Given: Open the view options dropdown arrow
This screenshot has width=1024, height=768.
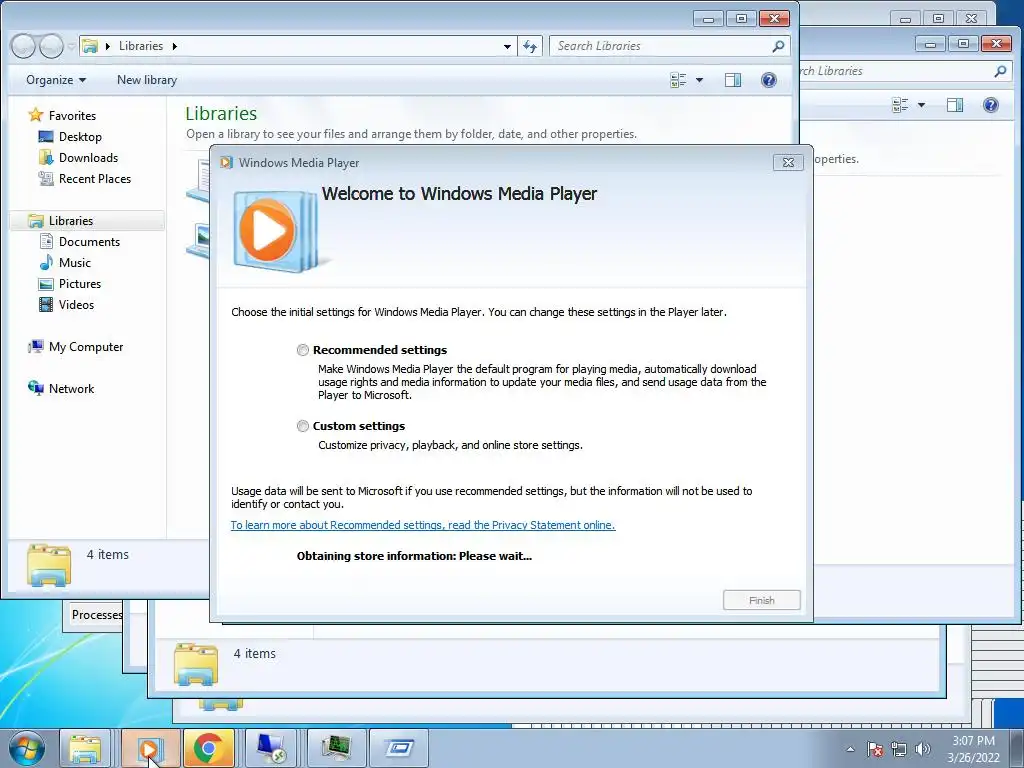Looking at the screenshot, I should (699, 80).
